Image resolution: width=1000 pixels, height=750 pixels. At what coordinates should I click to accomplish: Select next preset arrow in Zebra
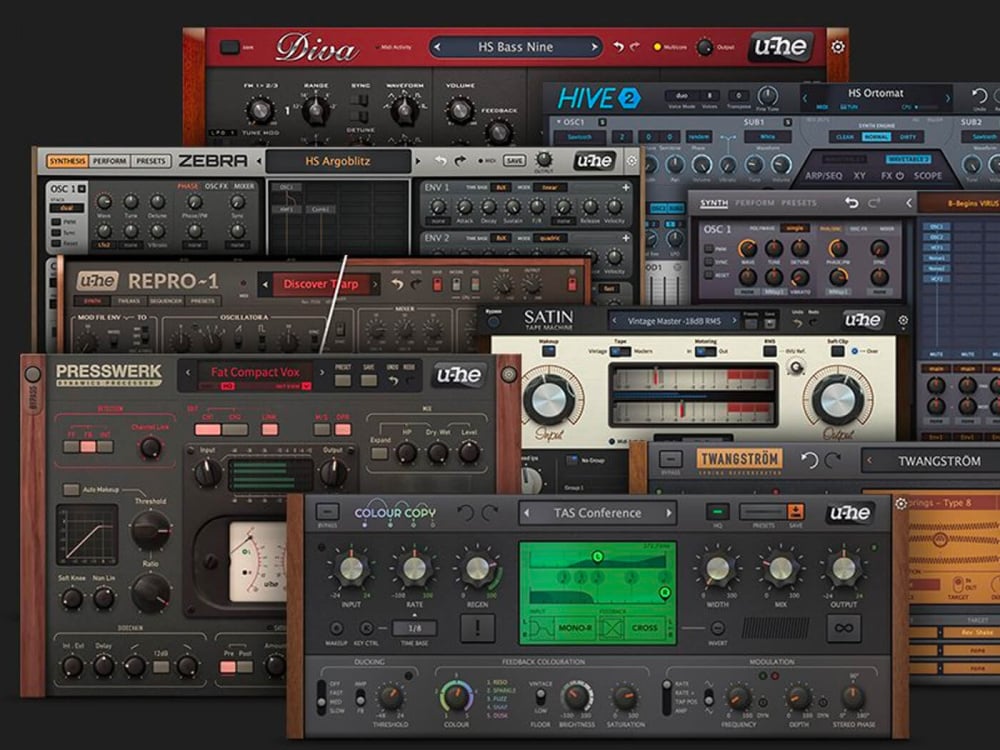click(418, 161)
